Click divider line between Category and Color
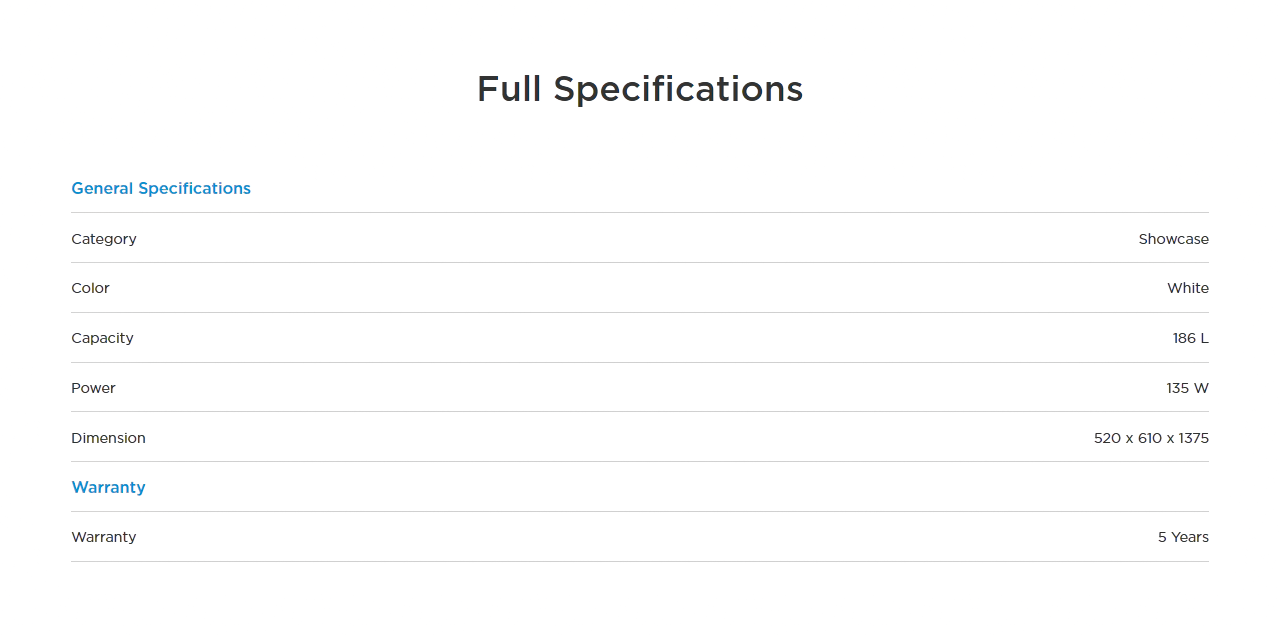Viewport: 1280px width, 637px height. coord(640,262)
